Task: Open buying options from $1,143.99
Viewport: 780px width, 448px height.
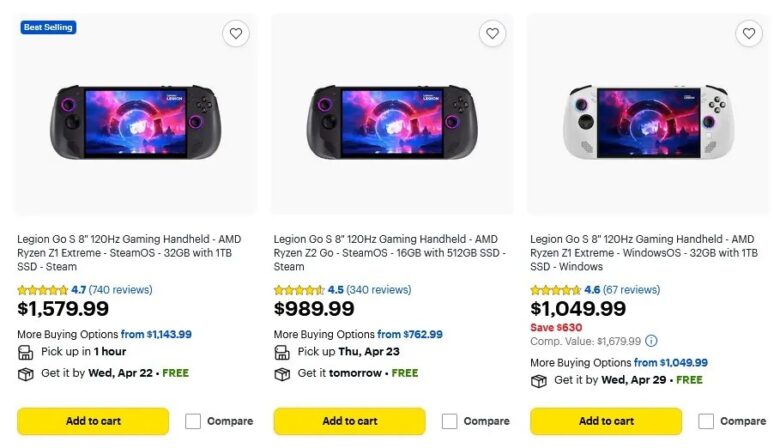Action: pyautogui.click(x=156, y=334)
